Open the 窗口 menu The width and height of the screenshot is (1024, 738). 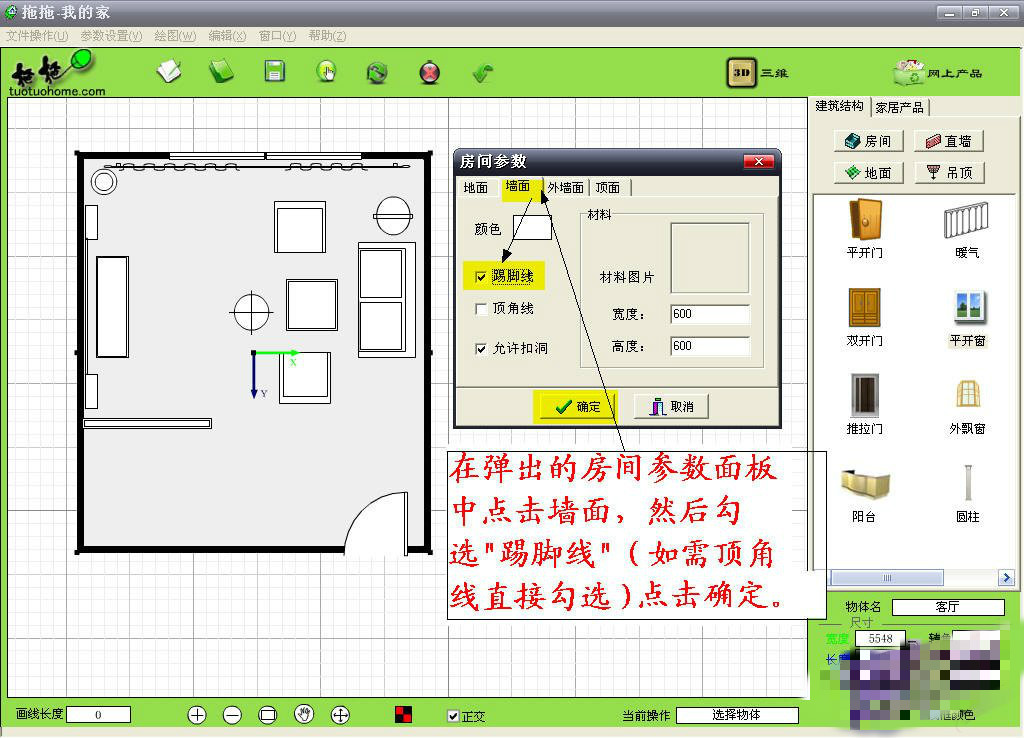coord(278,36)
